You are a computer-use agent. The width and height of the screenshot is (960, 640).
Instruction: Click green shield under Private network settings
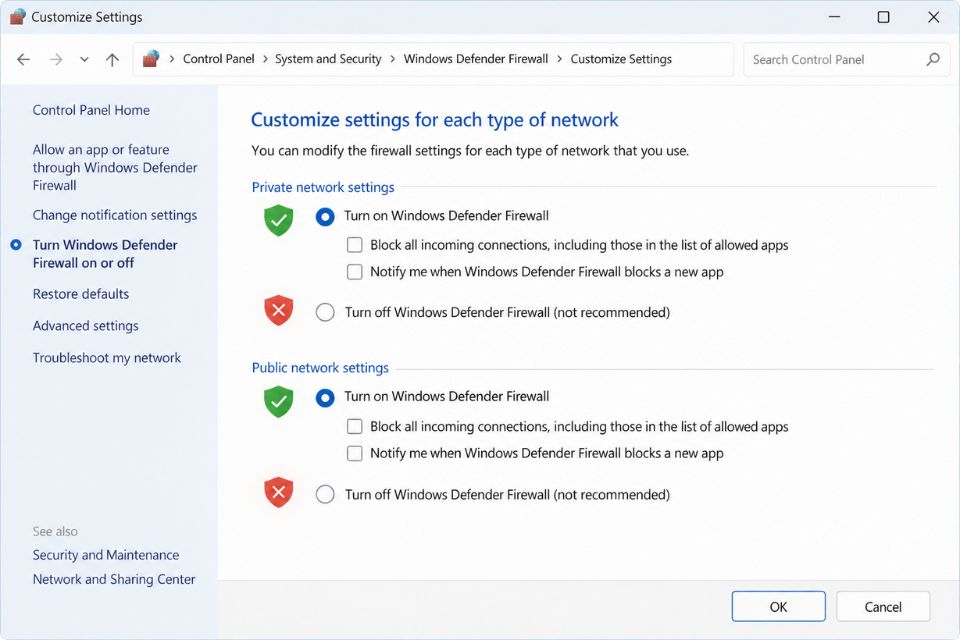coord(279,220)
